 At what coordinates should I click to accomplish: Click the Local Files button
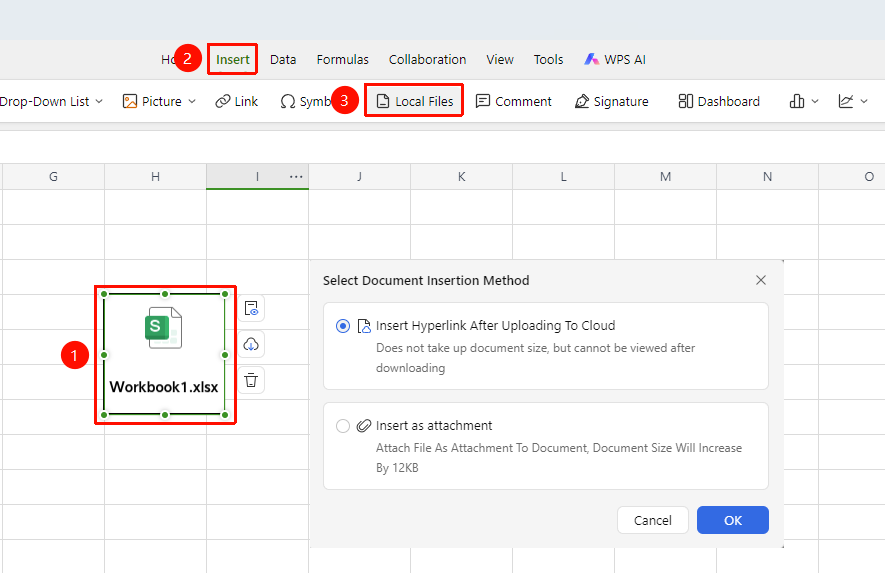point(414,101)
